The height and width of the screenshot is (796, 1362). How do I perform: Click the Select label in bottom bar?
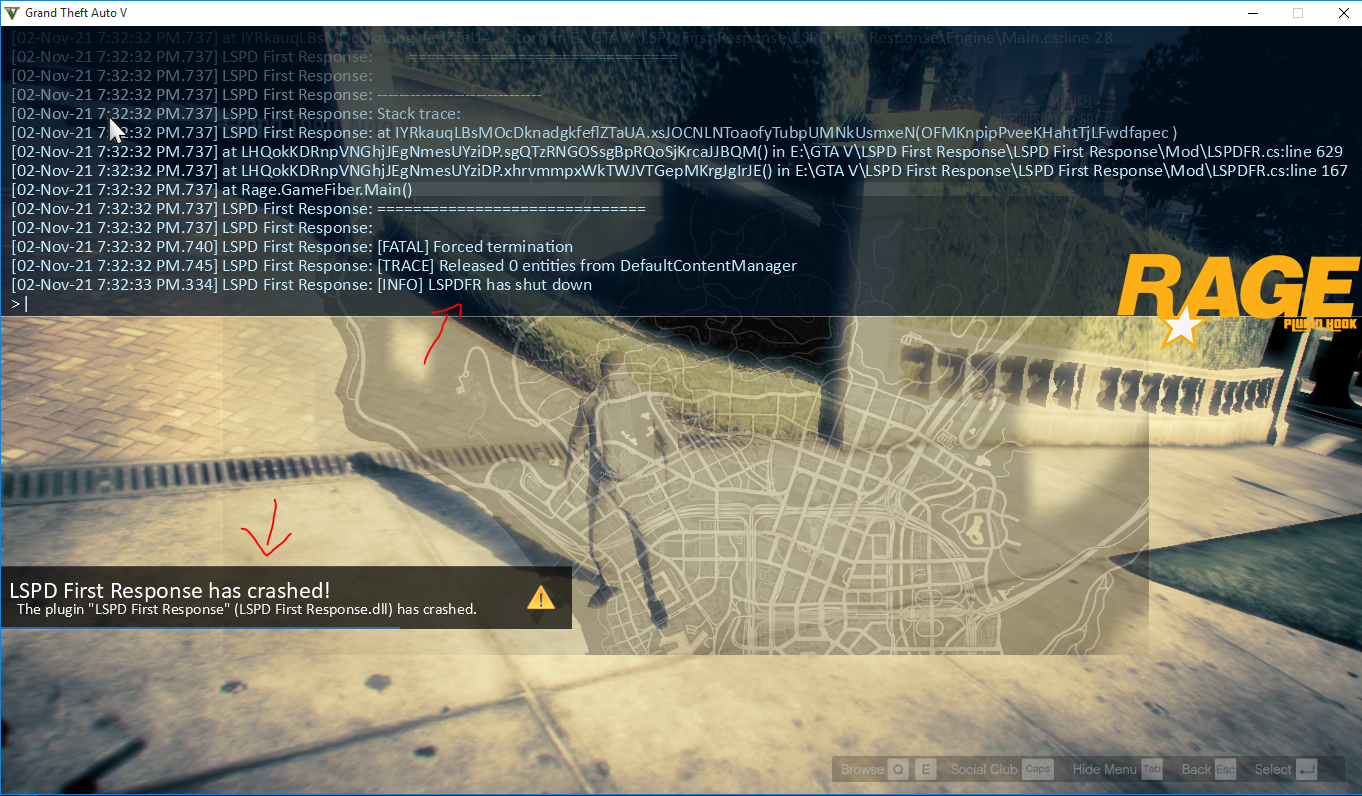tap(1273, 769)
